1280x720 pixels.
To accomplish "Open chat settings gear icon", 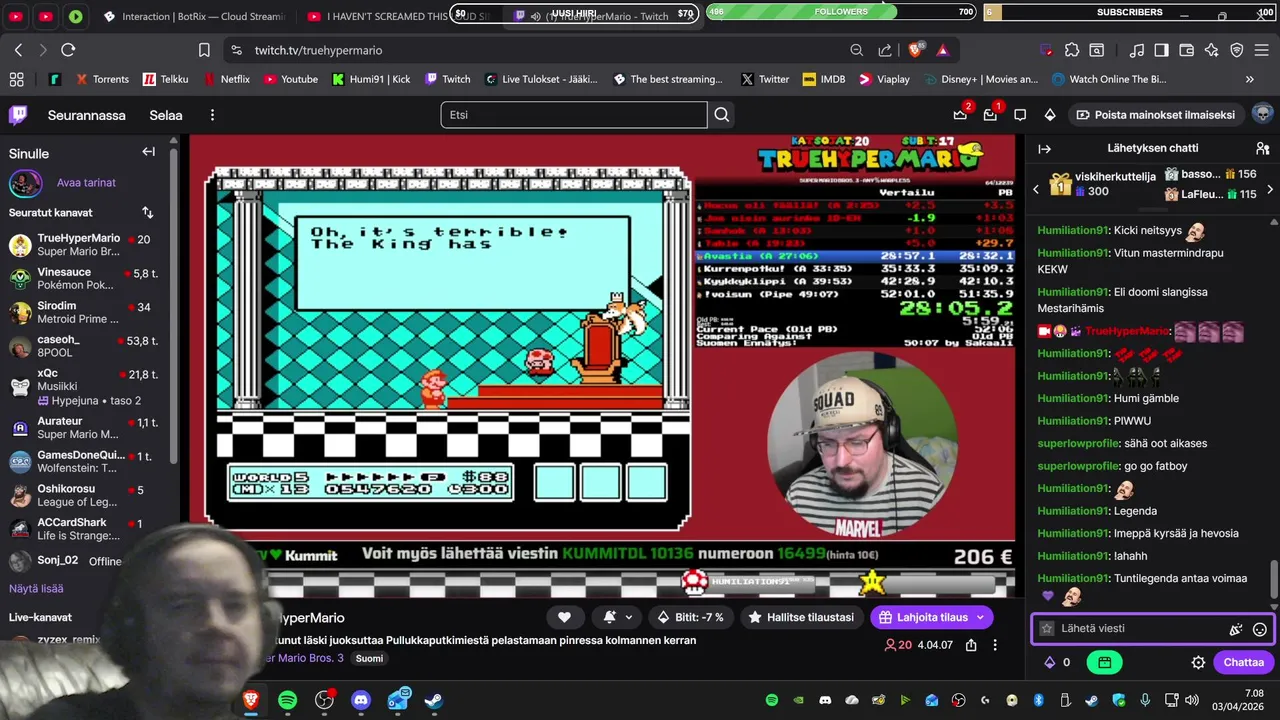I will click(1198, 662).
